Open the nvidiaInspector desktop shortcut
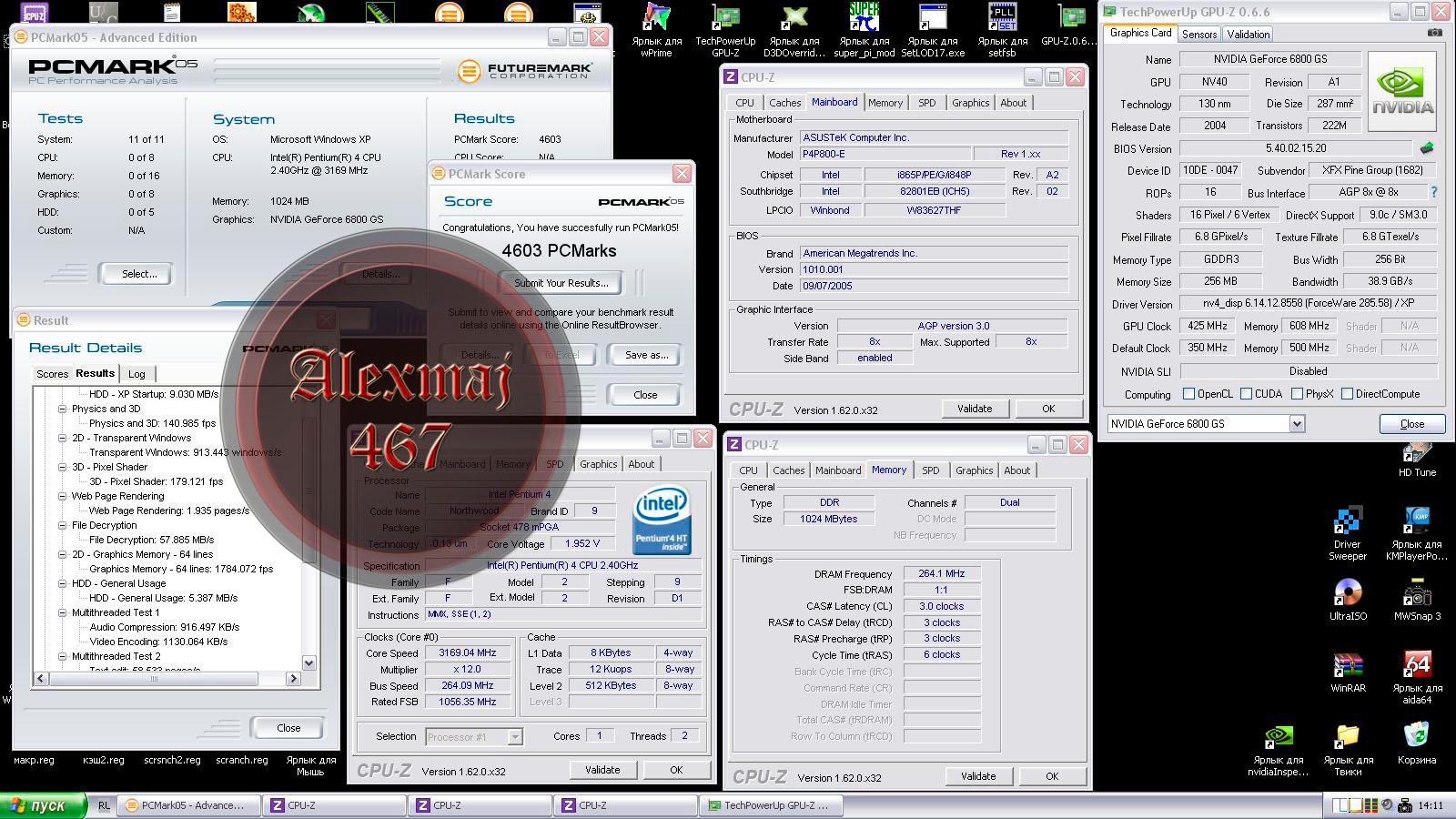The image size is (1456, 819). coord(1279,750)
